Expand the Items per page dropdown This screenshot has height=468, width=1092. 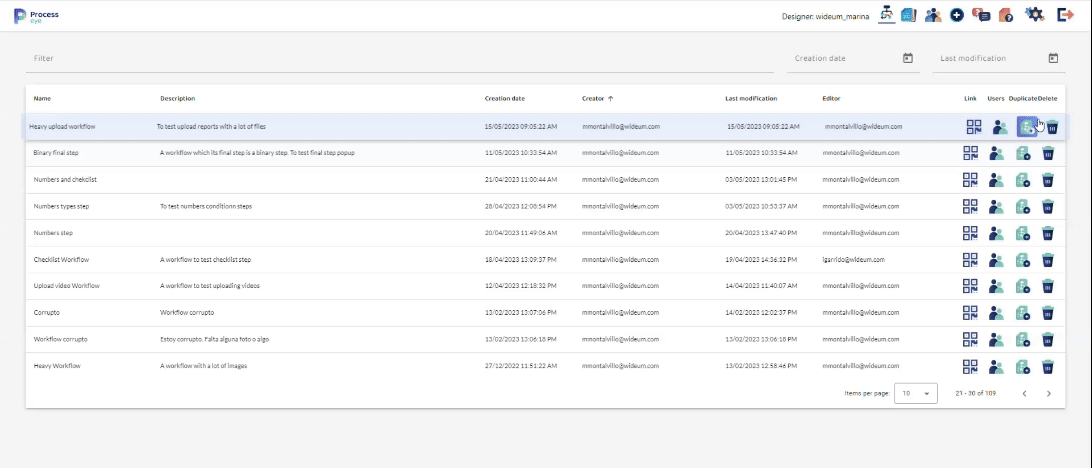pos(916,393)
